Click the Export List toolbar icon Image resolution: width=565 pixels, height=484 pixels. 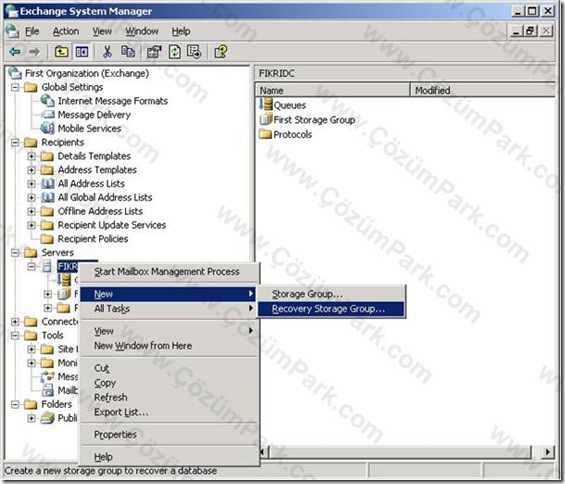click(195, 52)
